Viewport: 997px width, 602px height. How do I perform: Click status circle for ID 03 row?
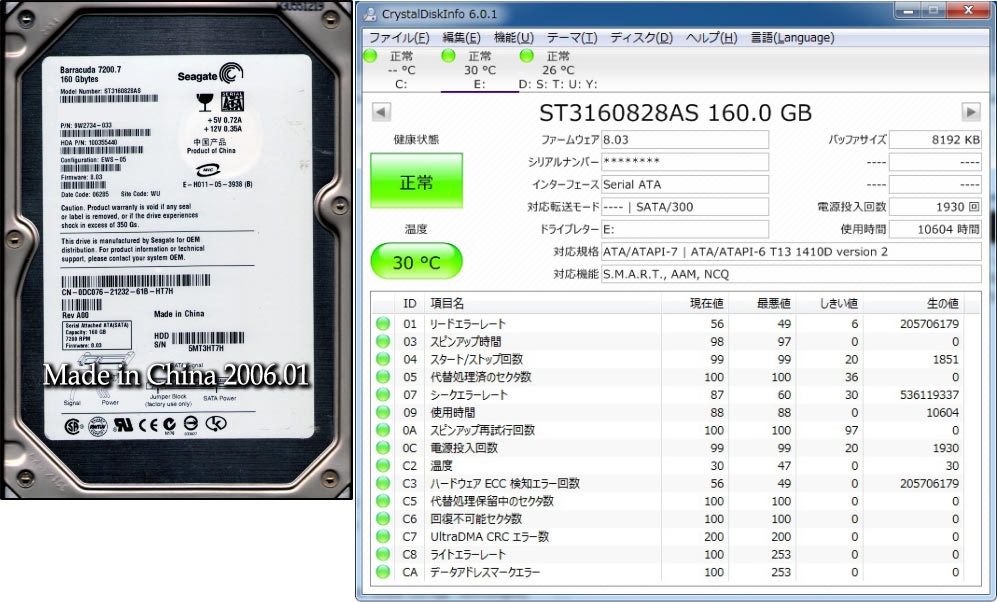[x=383, y=341]
